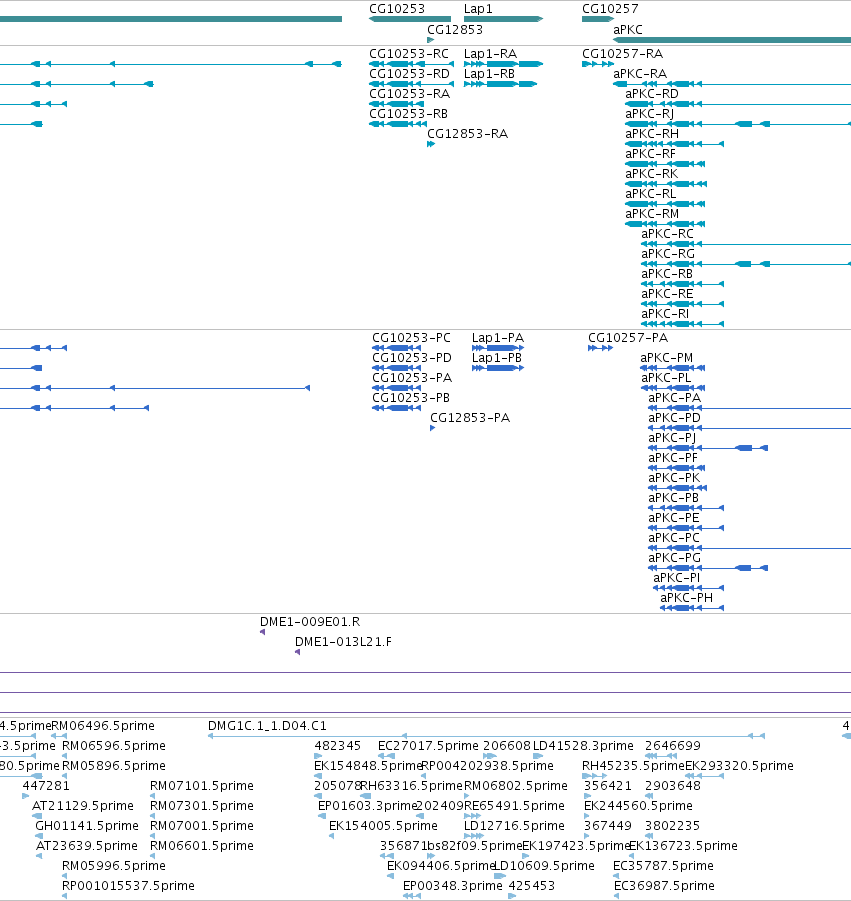Click transcript aPKC-RG
The image size is (851, 901).
tap(668, 254)
